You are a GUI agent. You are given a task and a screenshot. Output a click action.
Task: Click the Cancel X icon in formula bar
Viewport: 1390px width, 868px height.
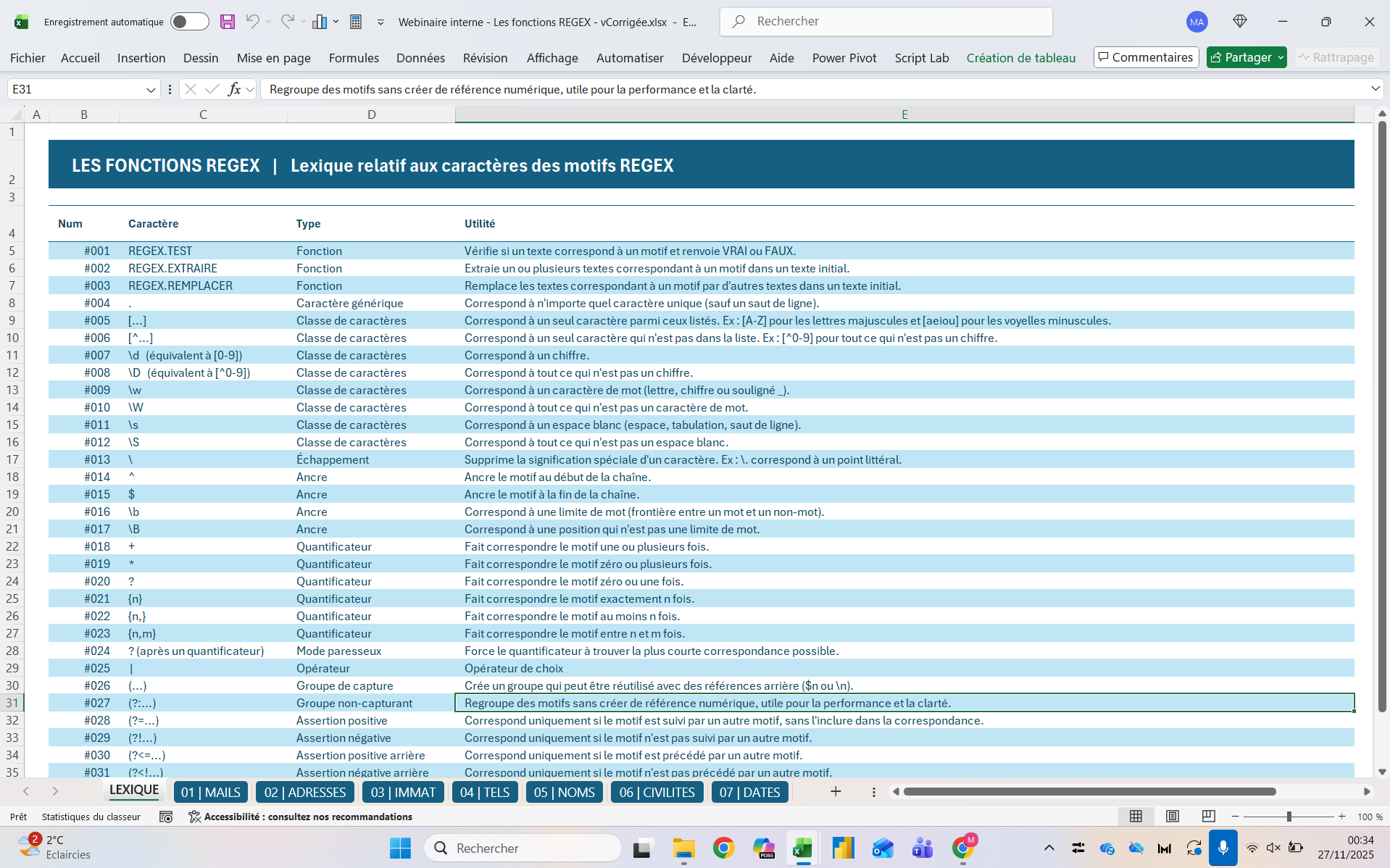click(x=191, y=89)
